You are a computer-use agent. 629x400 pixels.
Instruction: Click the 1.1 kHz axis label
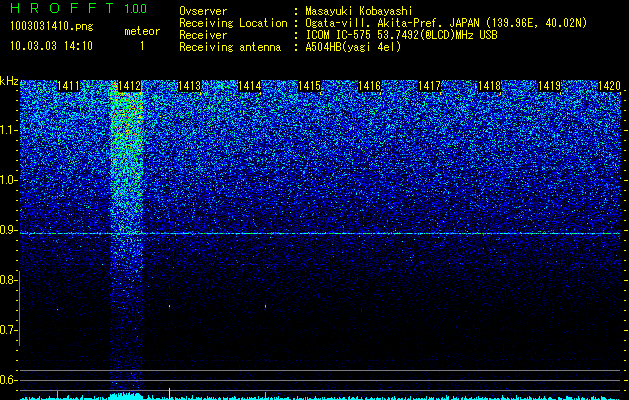point(6,130)
